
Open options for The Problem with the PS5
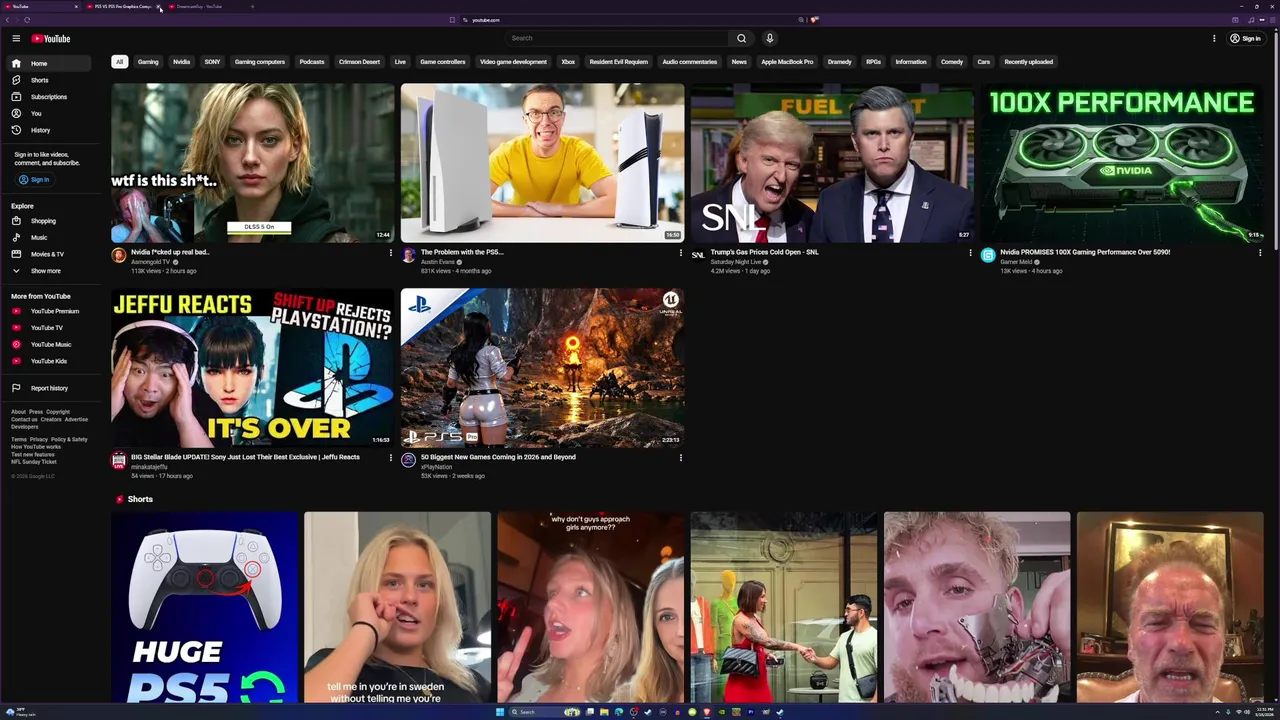(680, 253)
